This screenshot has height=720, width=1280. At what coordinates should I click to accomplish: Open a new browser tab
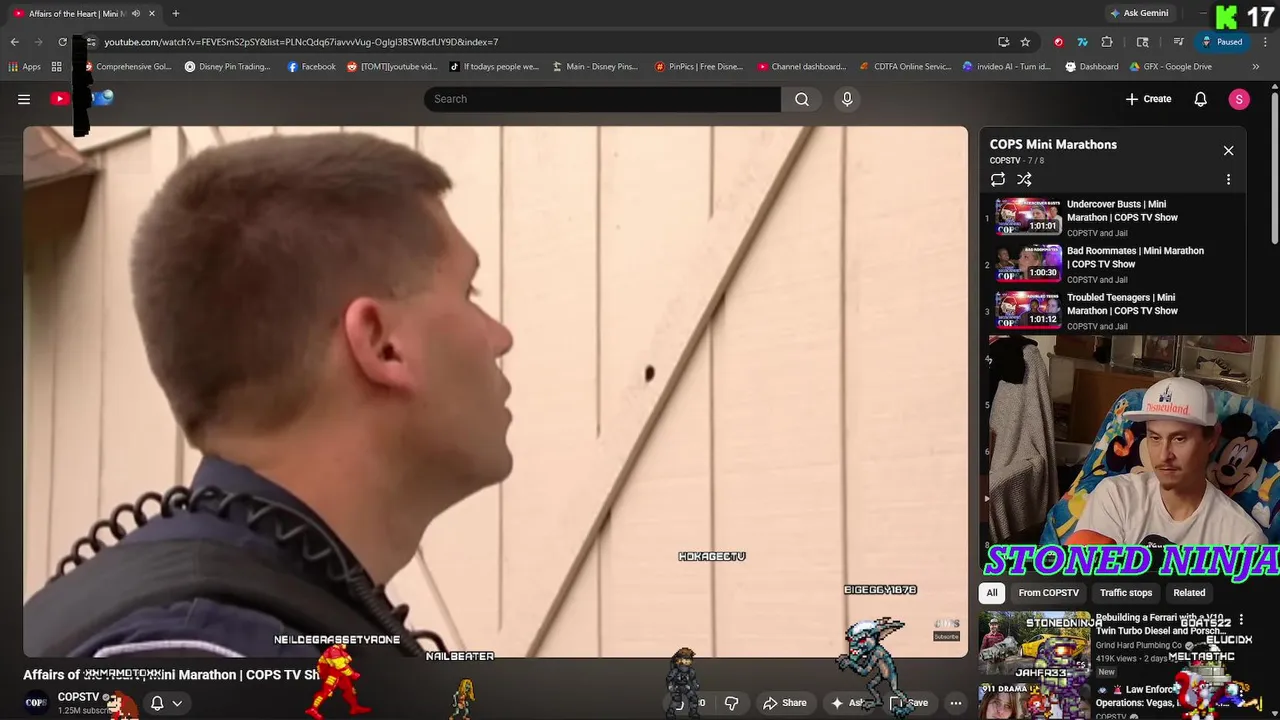click(x=175, y=13)
